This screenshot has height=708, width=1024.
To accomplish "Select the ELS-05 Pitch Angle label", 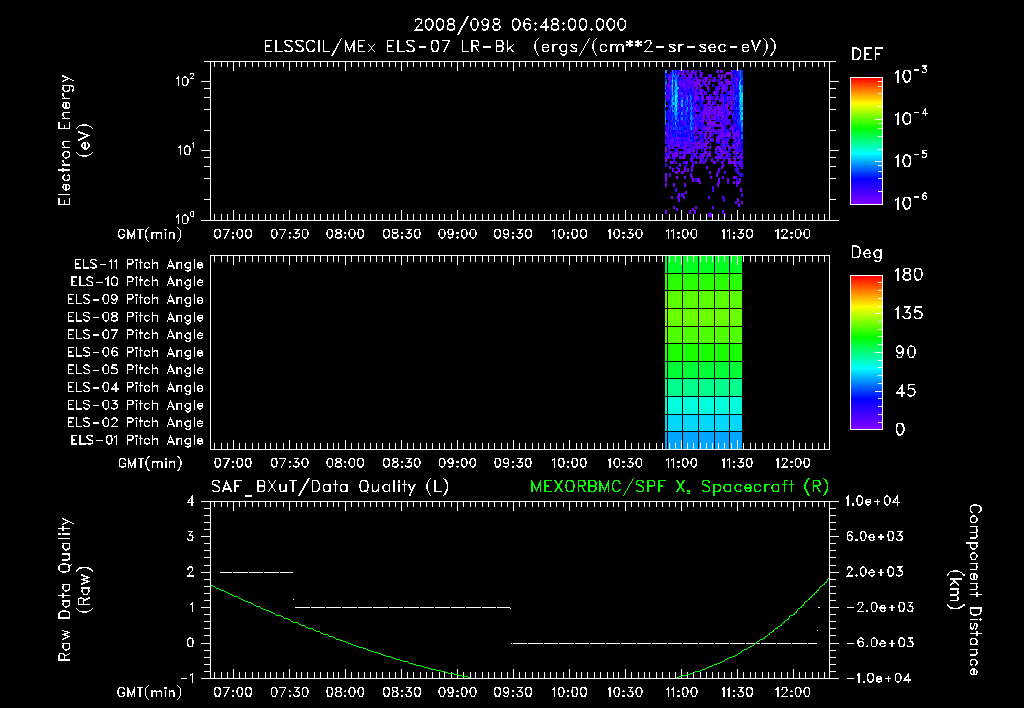I will (x=135, y=370).
